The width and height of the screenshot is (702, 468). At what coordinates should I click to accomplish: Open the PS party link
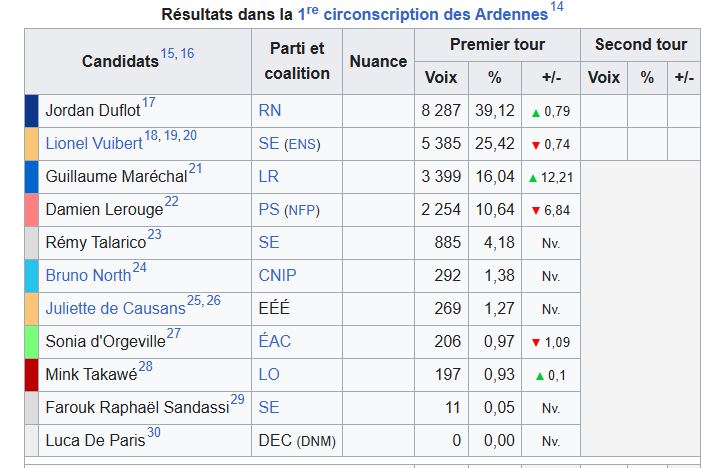(x=269, y=210)
